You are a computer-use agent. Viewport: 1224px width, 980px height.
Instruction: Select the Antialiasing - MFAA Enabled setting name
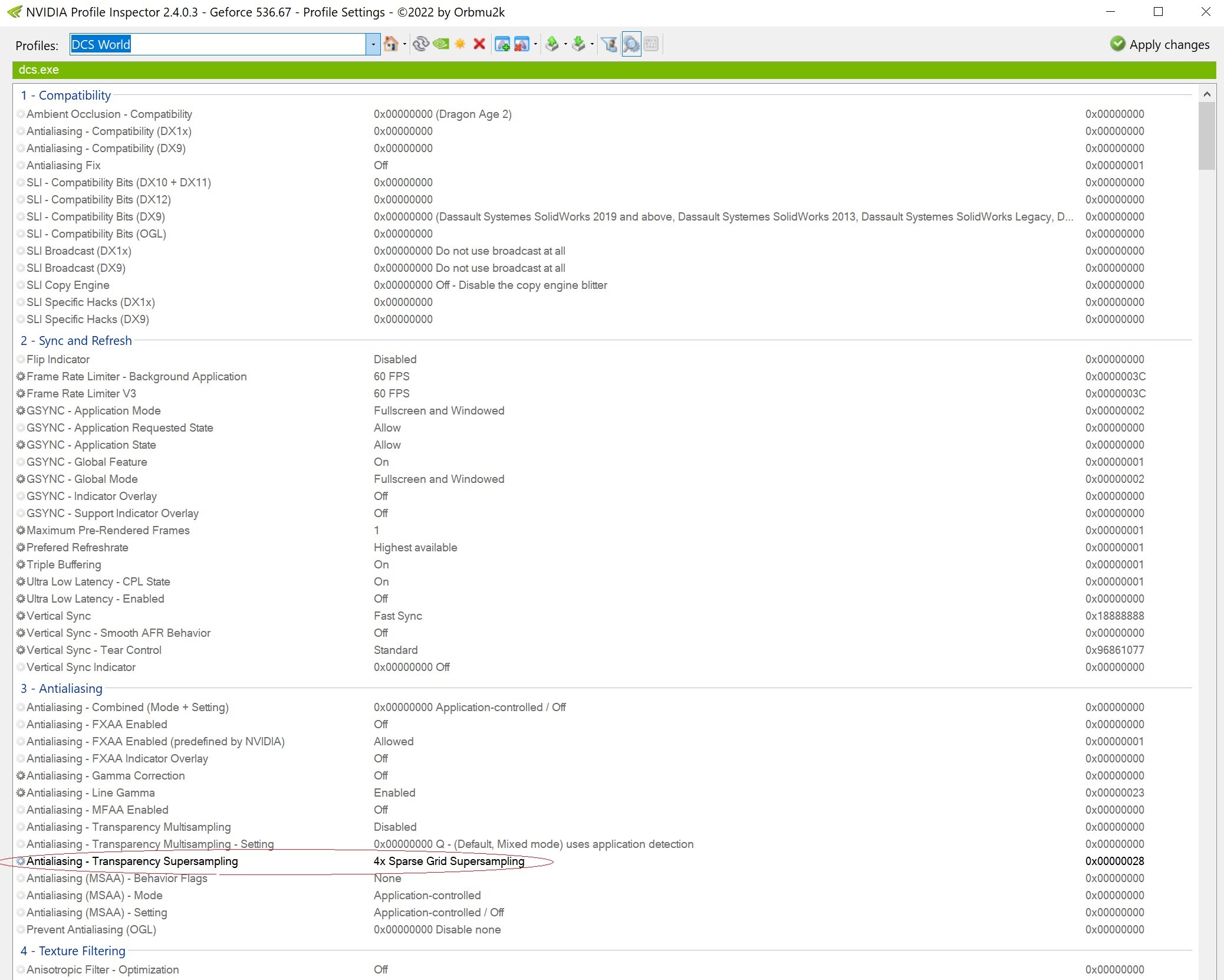[97, 810]
